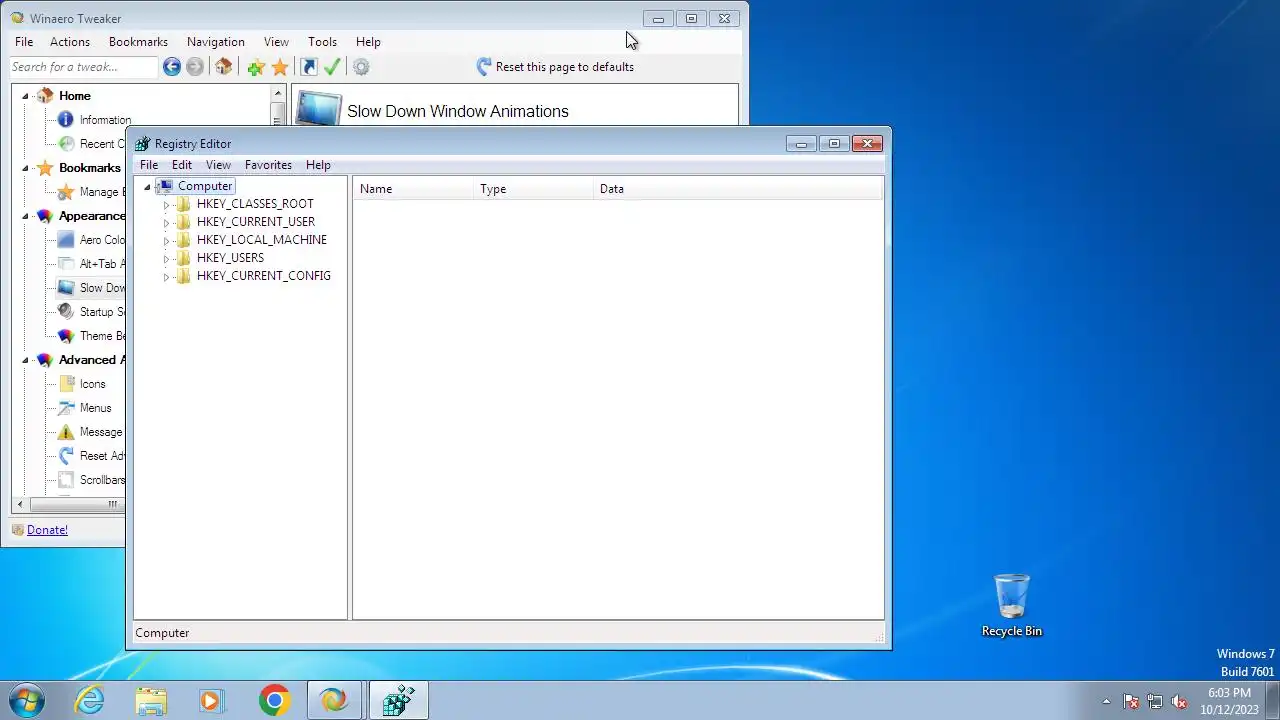Click the taskbar clock showing 6:03 PM

click(x=1229, y=701)
